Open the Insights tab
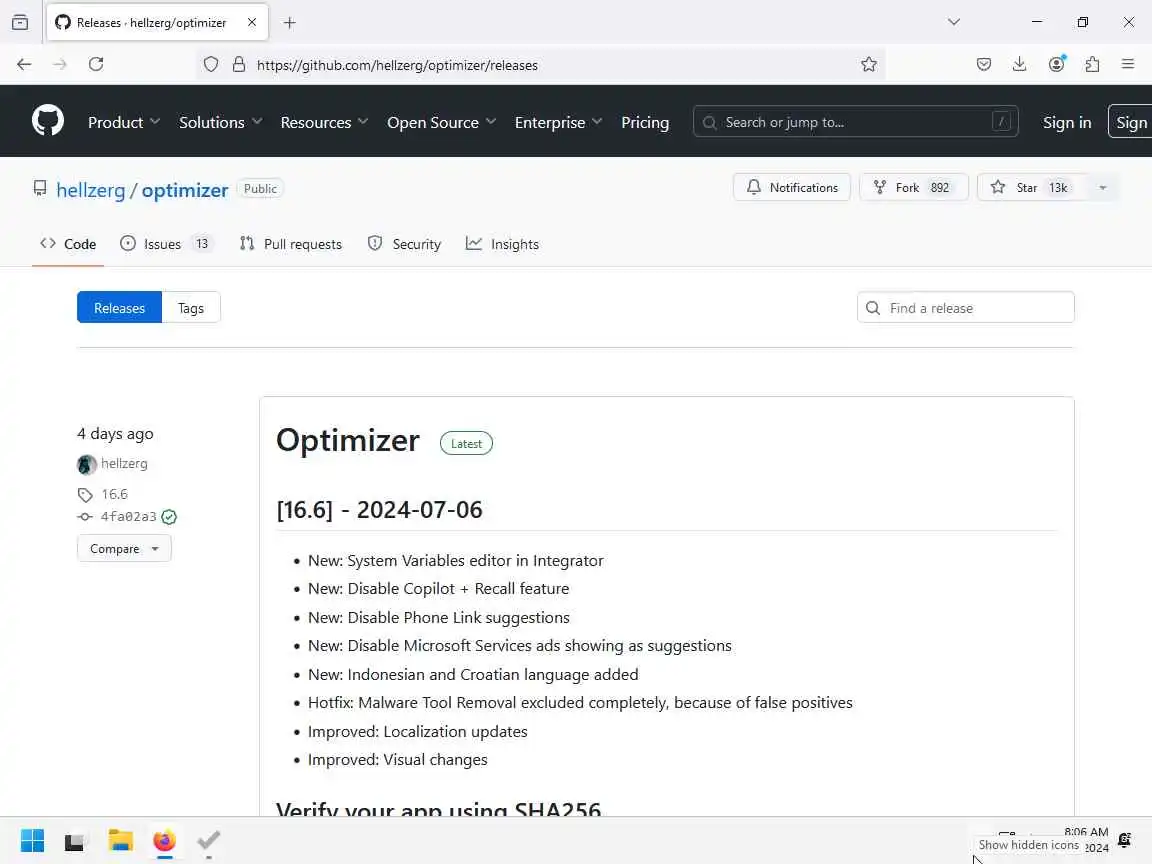Viewport: 1152px width, 864px height. tap(503, 244)
